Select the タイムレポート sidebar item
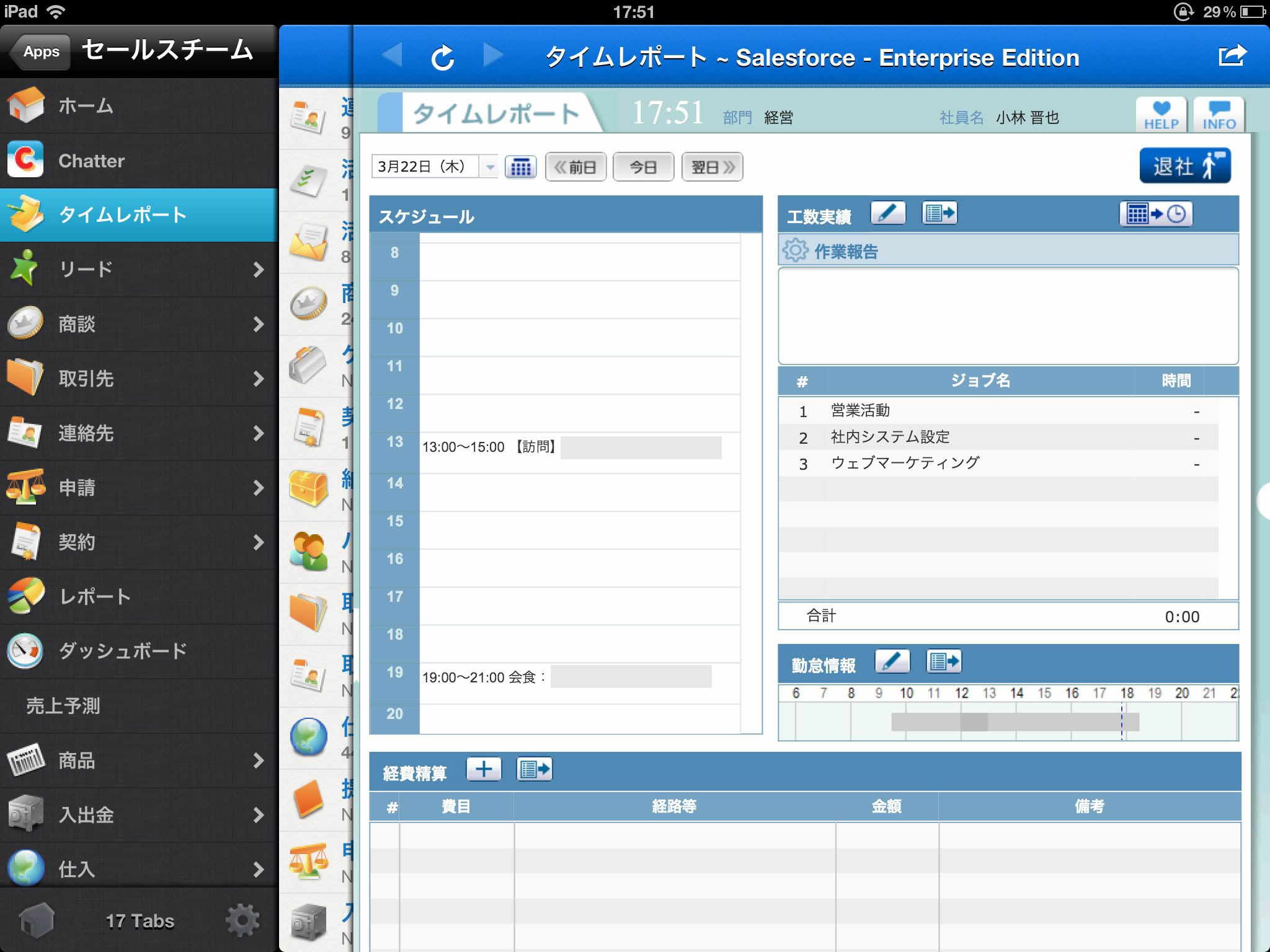The width and height of the screenshot is (1270, 952). [x=138, y=214]
